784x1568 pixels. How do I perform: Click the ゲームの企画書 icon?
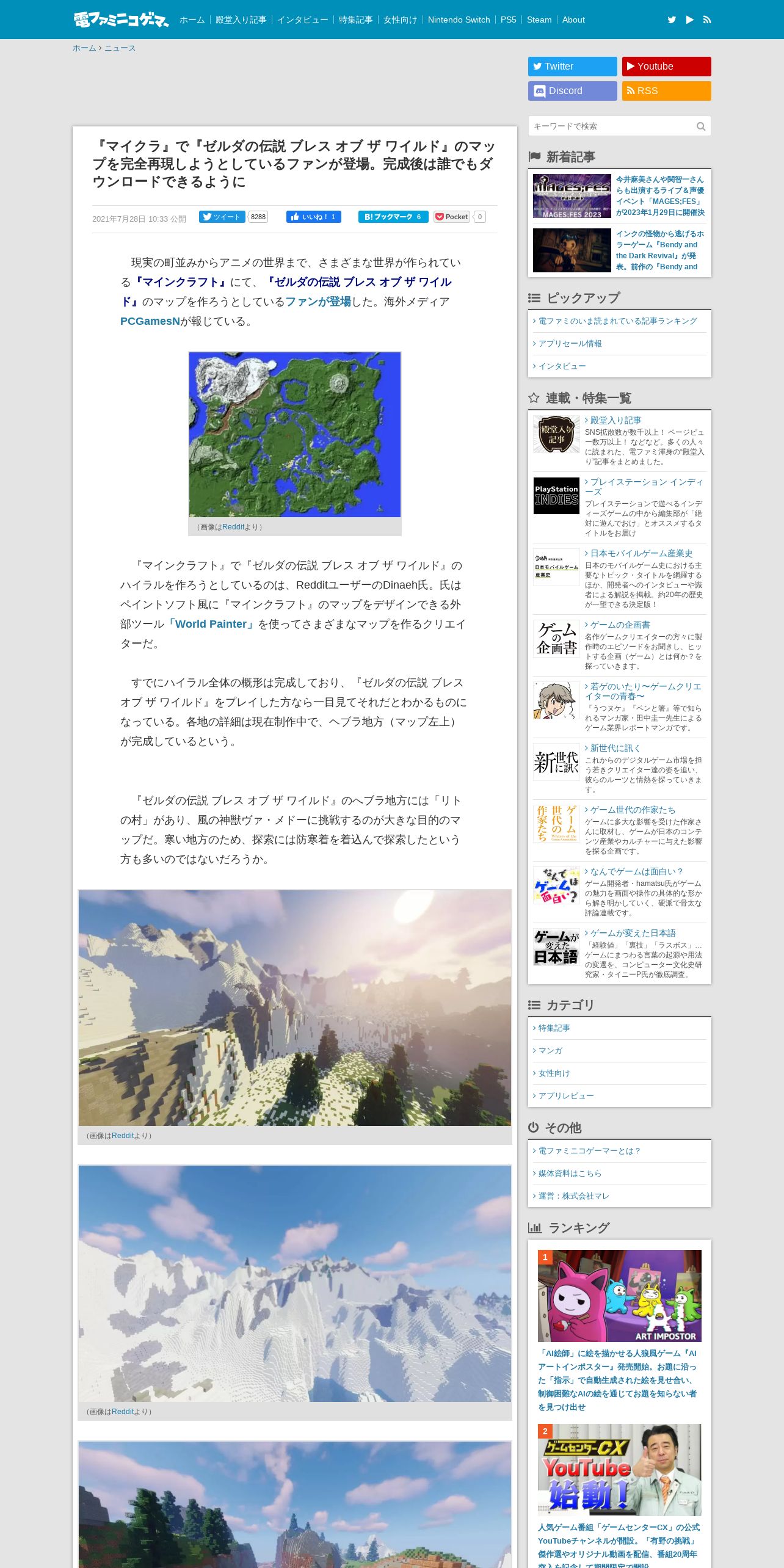pos(556,639)
